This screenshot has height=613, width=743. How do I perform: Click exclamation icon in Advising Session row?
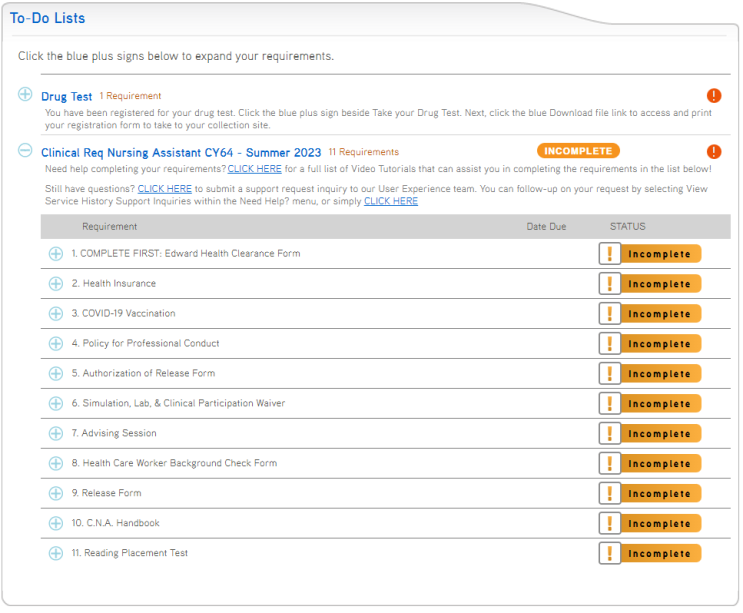tap(610, 433)
